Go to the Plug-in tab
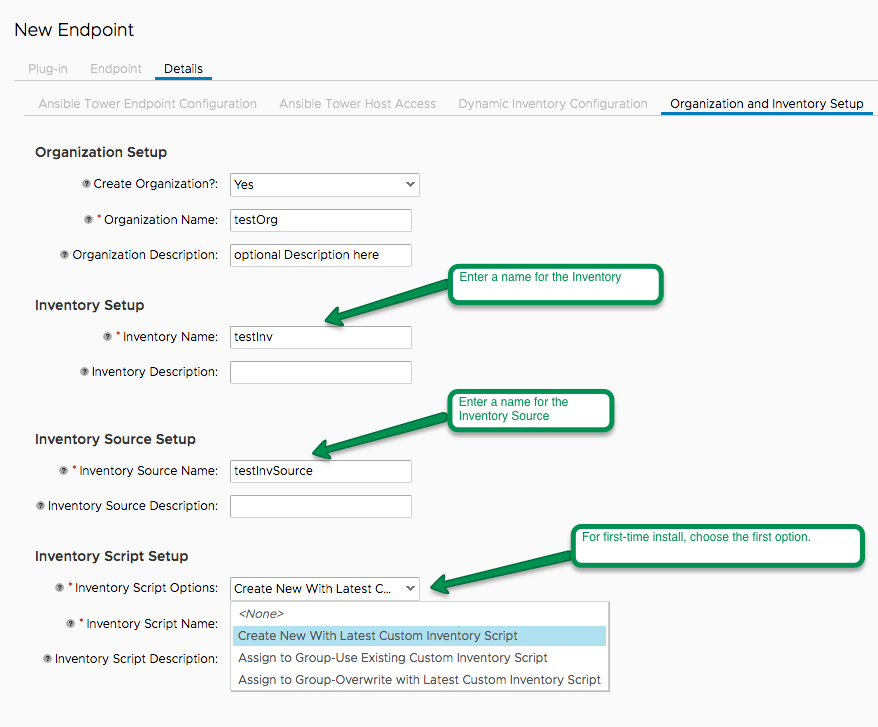Screen dimensions: 878x727 click(48, 69)
